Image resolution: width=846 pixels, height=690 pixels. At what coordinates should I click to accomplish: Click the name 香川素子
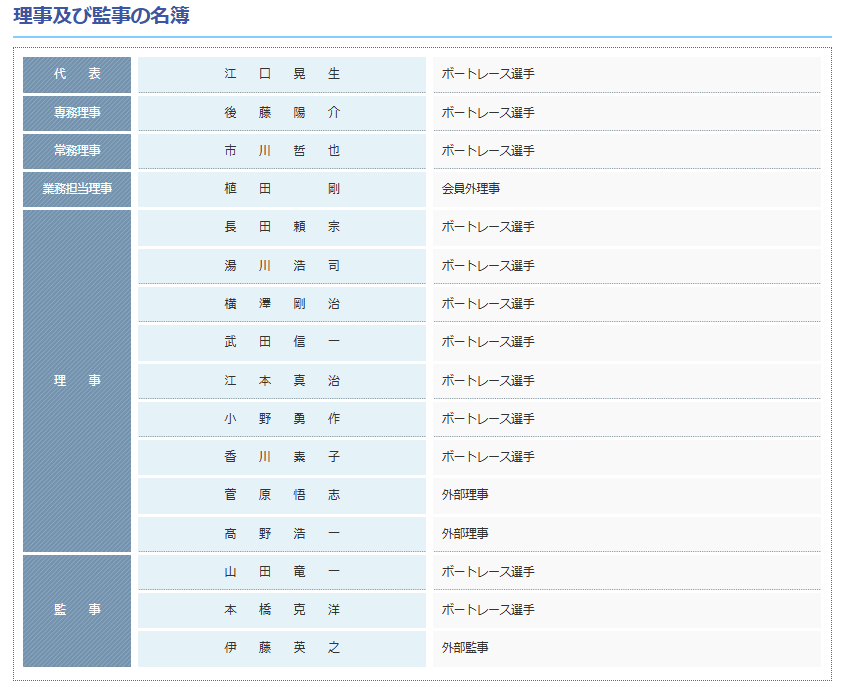coord(282,457)
